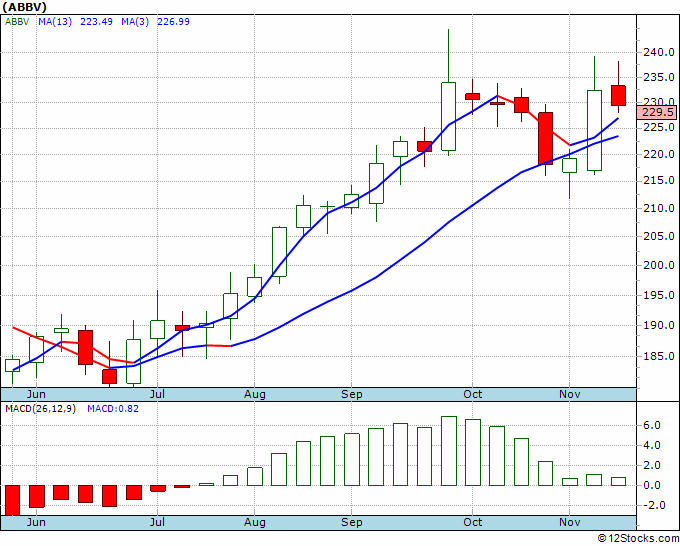The width and height of the screenshot is (680, 546).
Task: Click Nov on the MACD panel date axis
Action: click(570, 522)
